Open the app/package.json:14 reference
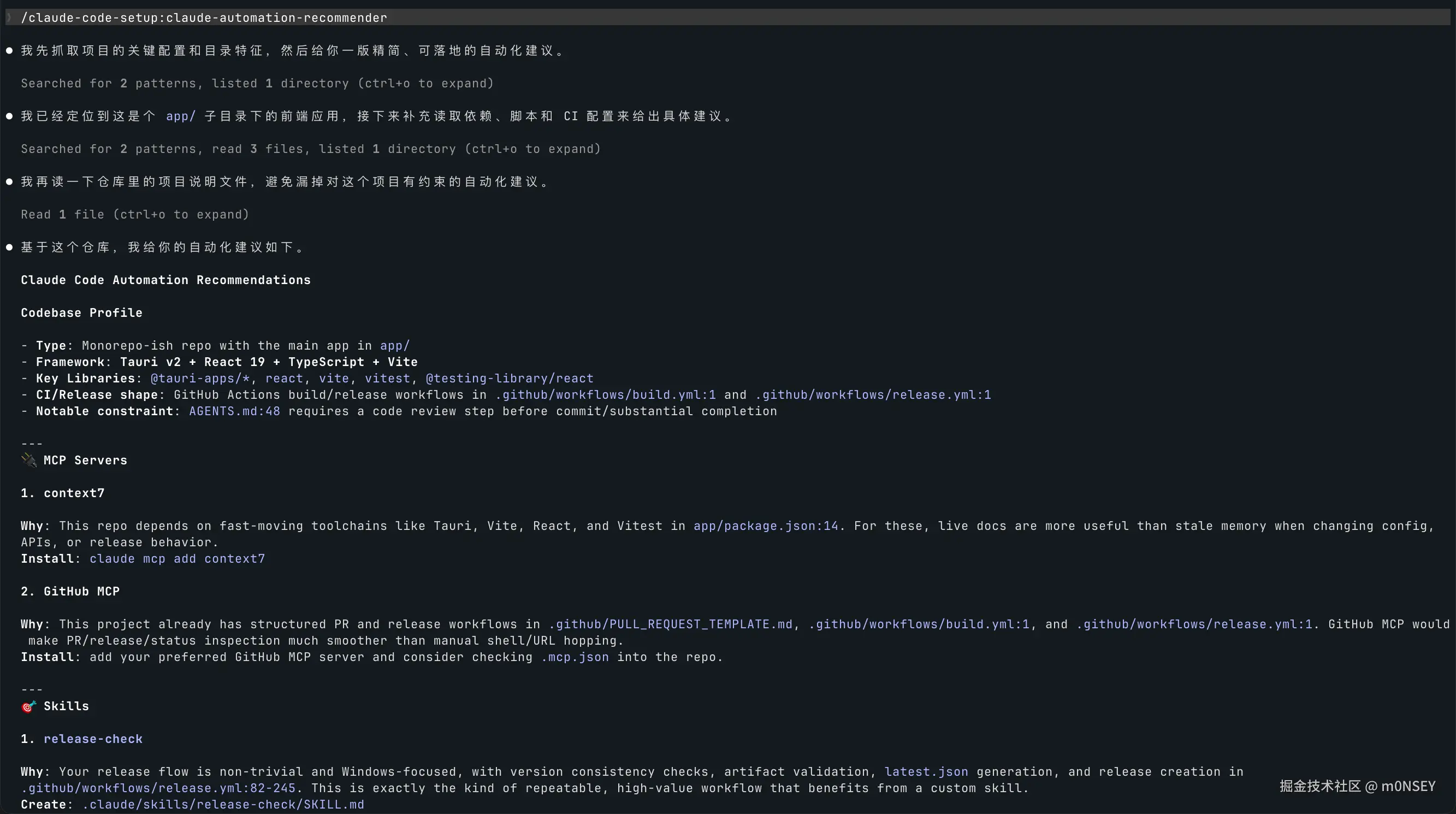This screenshot has width=1456, height=814. pos(766,526)
